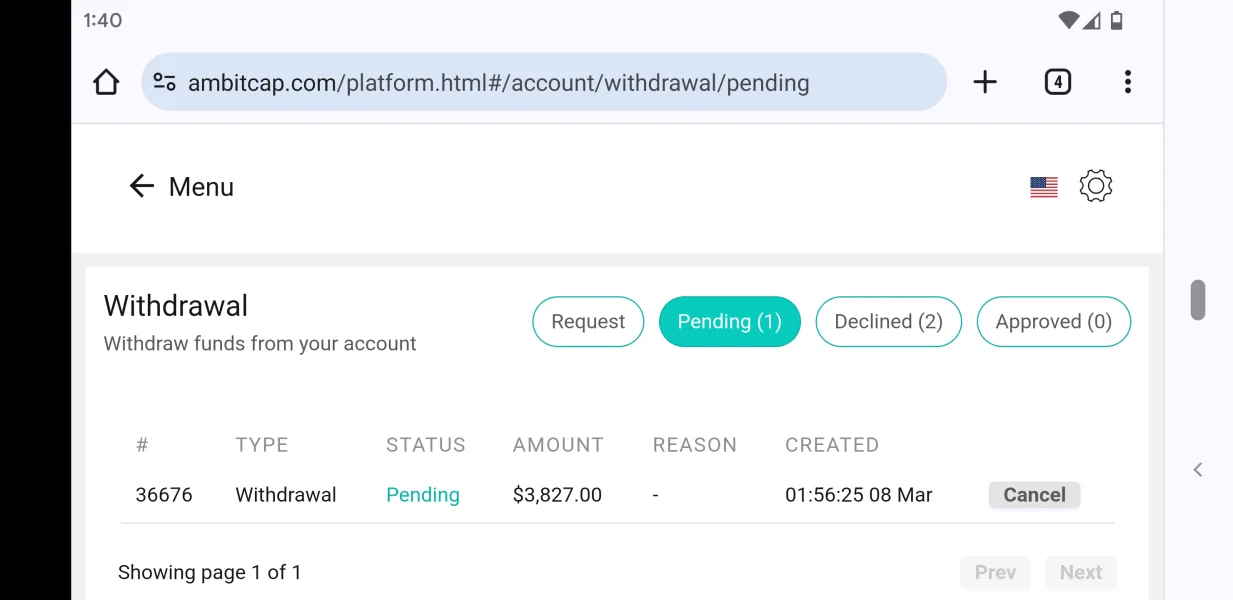Viewport: 1233px width, 600px height.
Task: Change language via the US flag icon
Action: coord(1043,187)
